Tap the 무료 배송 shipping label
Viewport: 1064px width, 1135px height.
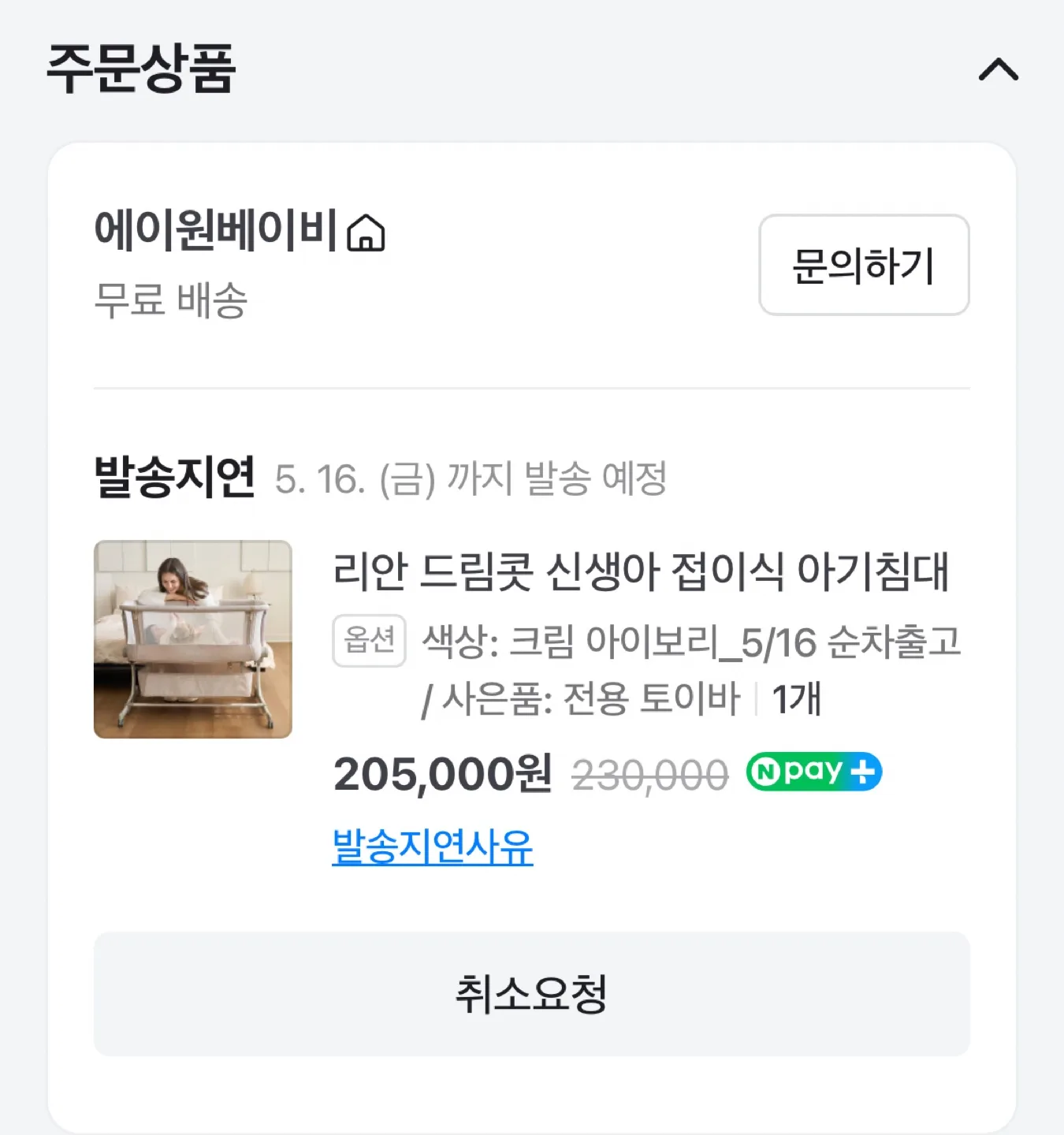[170, 300]
